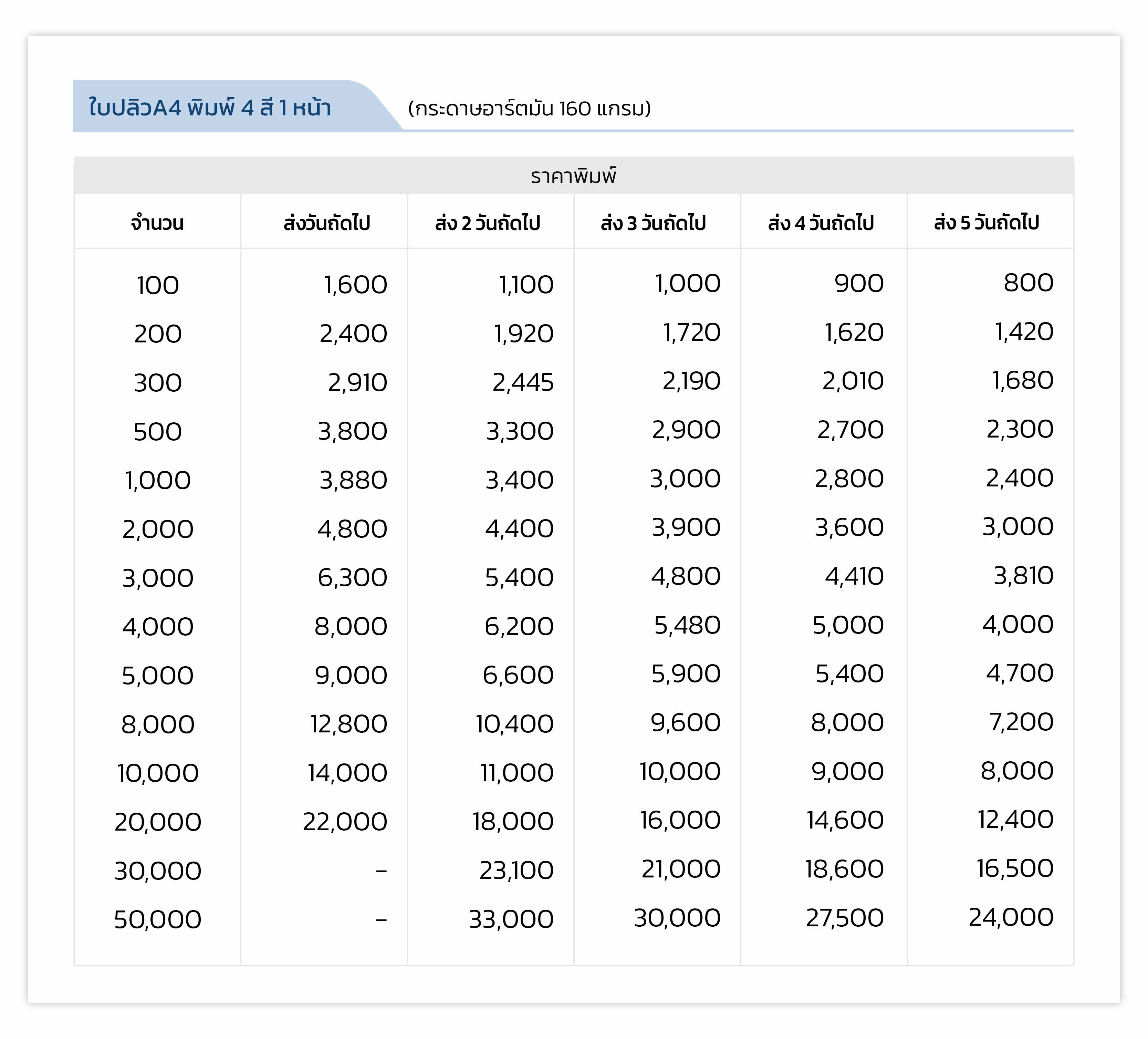The image size is (1148, 1039).
Task: Click the price 3,880 in the 1,000 row
Action: coord(354,480)
